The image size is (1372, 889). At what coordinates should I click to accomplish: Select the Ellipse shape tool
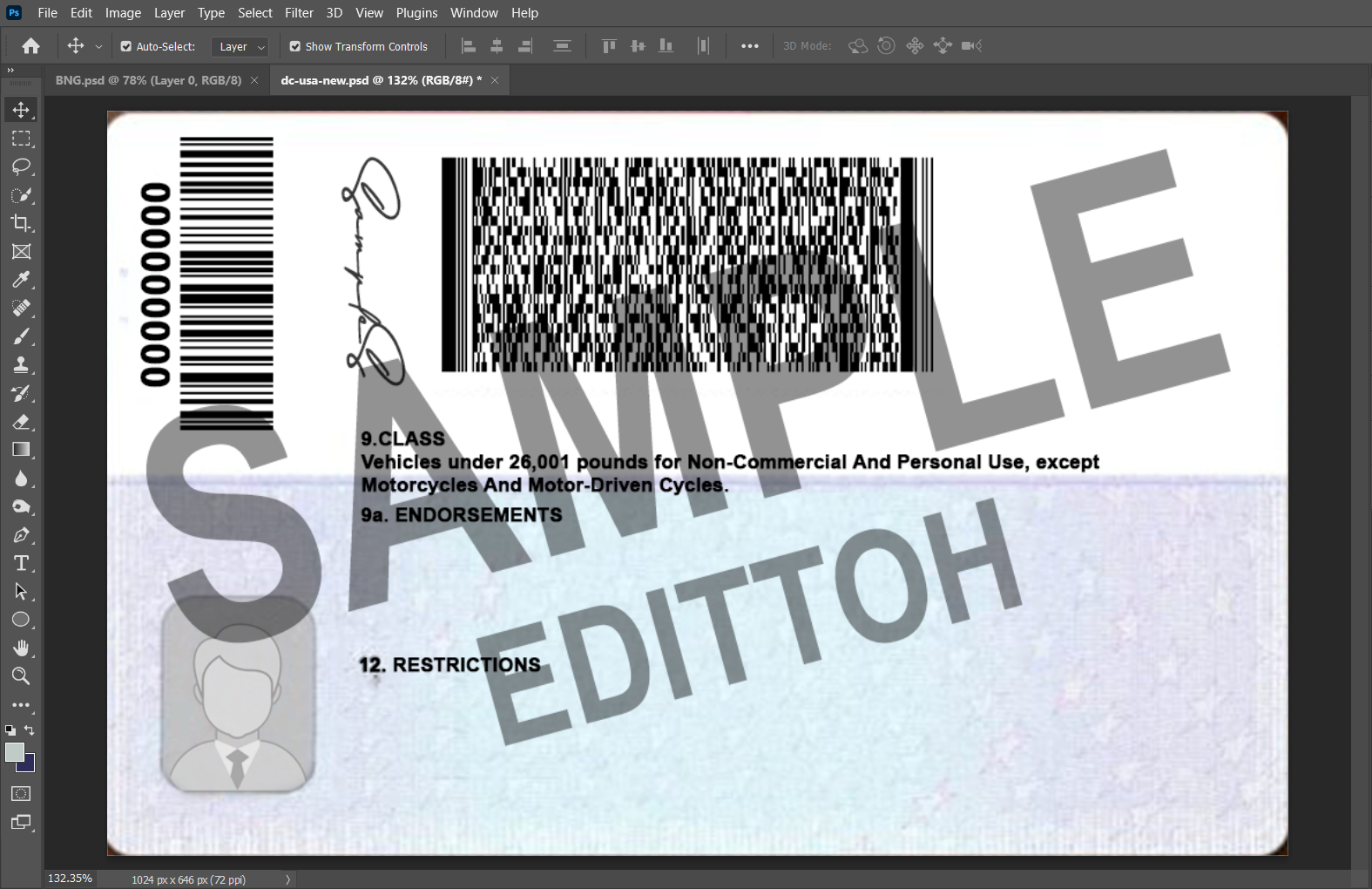pos(21,620)
